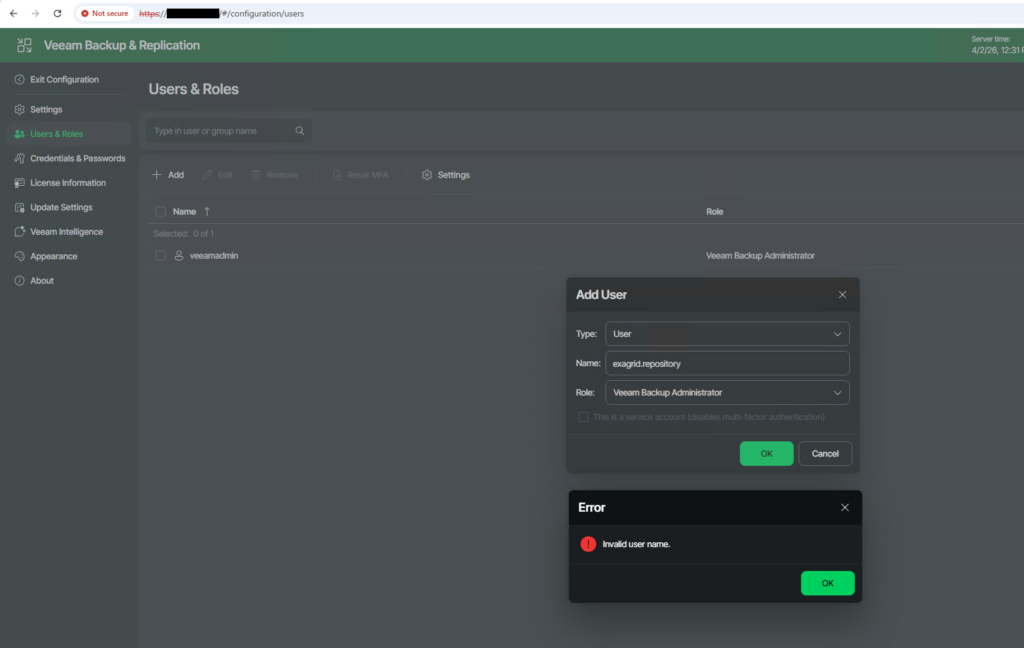
Task: Click the browser reload page icon
Action: 57,13
